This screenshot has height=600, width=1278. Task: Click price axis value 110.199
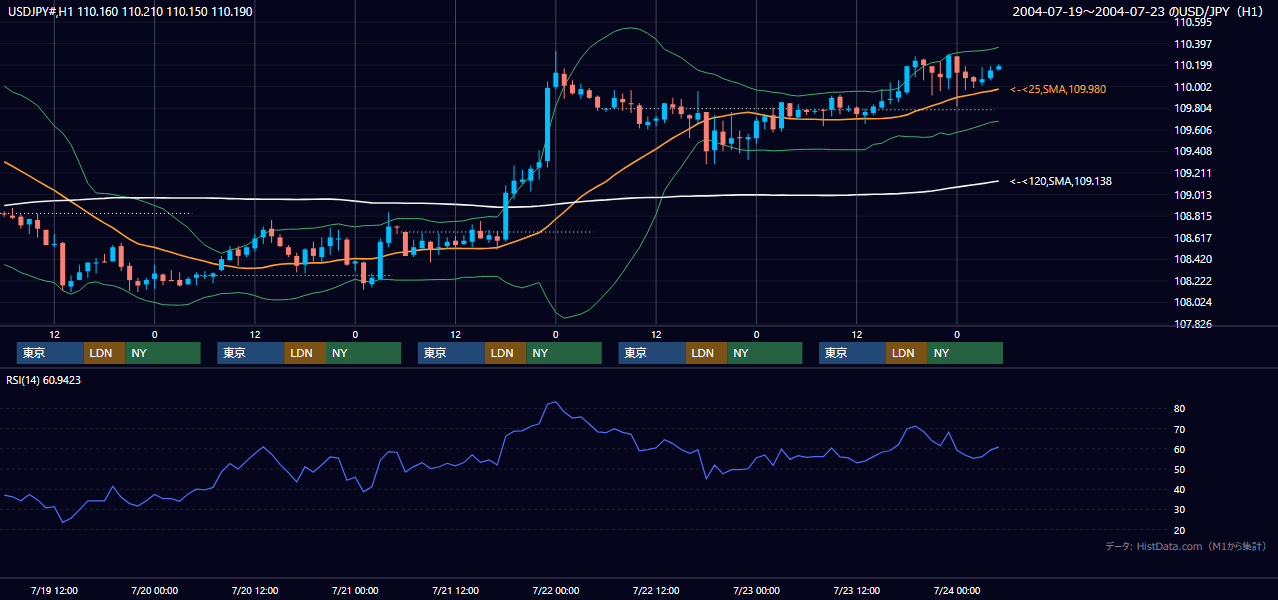click(x=1193, y=66)
